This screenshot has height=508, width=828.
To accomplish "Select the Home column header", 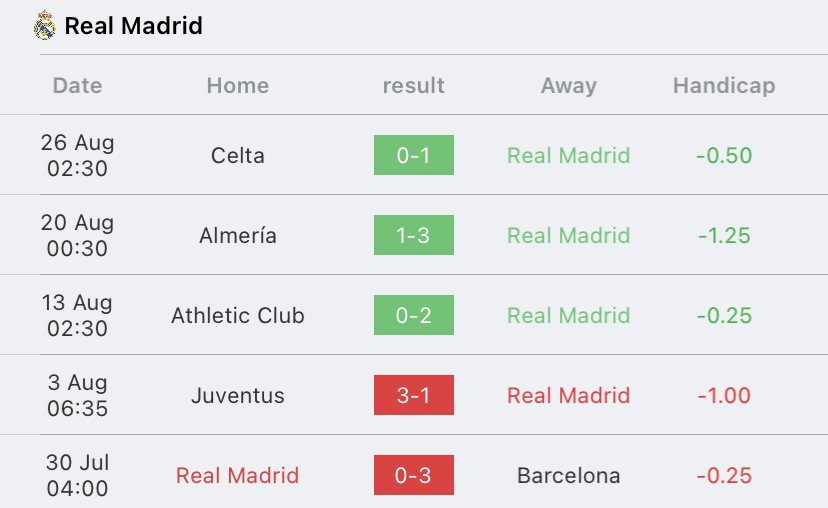I will 238,86.
